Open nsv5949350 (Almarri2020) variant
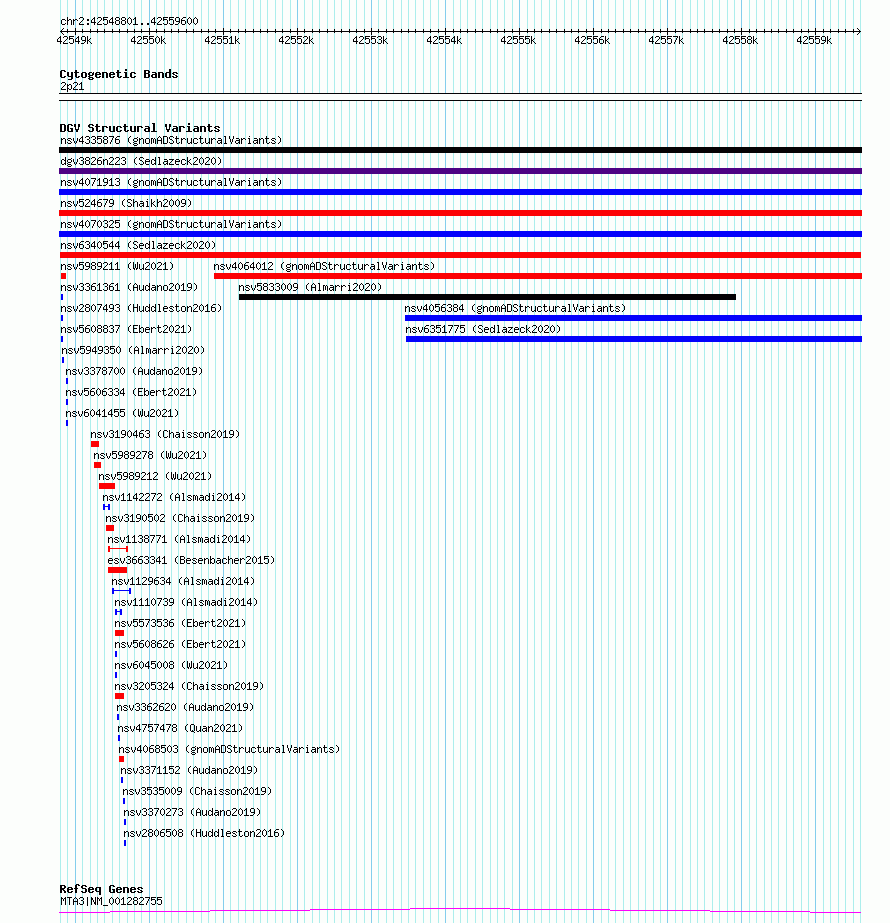 click(x=133, y=350)
